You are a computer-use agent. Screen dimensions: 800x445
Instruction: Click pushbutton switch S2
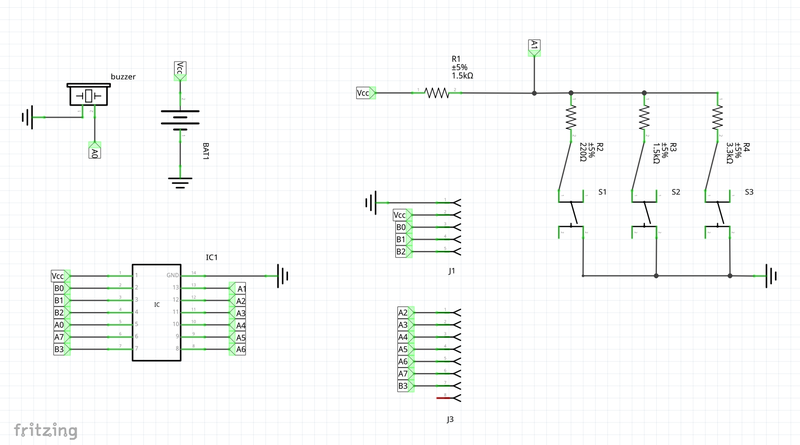click(x=647, y=212)
